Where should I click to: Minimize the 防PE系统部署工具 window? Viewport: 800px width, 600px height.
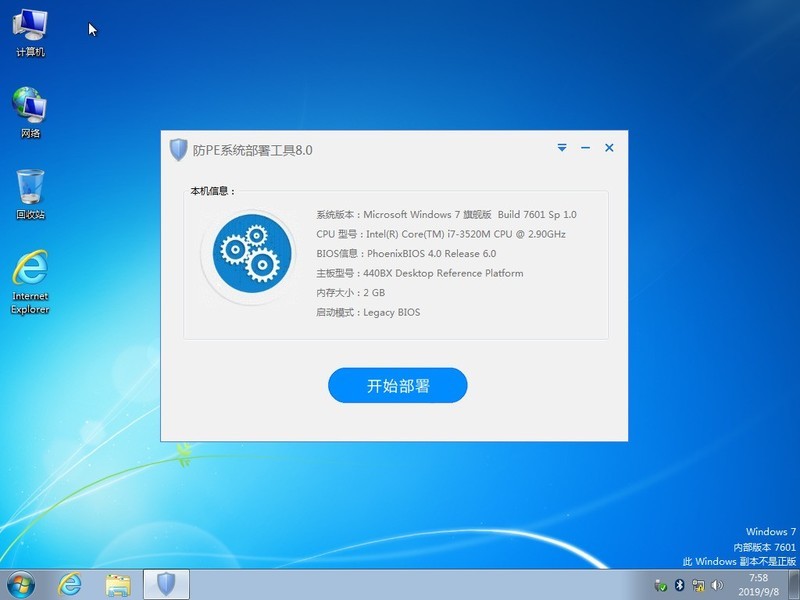(585, 148)
